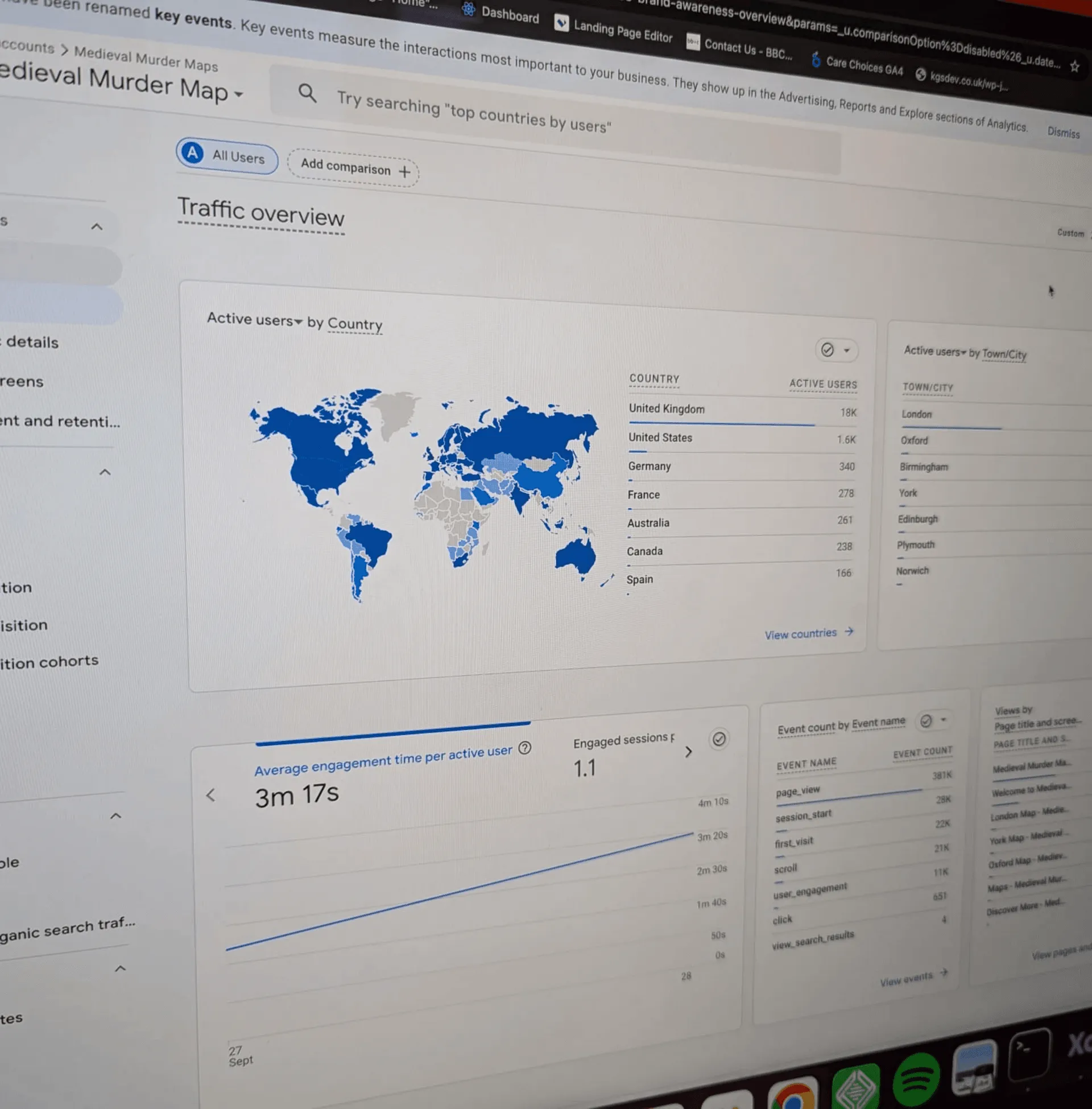Image resolution: width=1092 pixels, height=1109 pixels.
Task: Open Spotify from the dock
Action: (x=916, y=1080)
